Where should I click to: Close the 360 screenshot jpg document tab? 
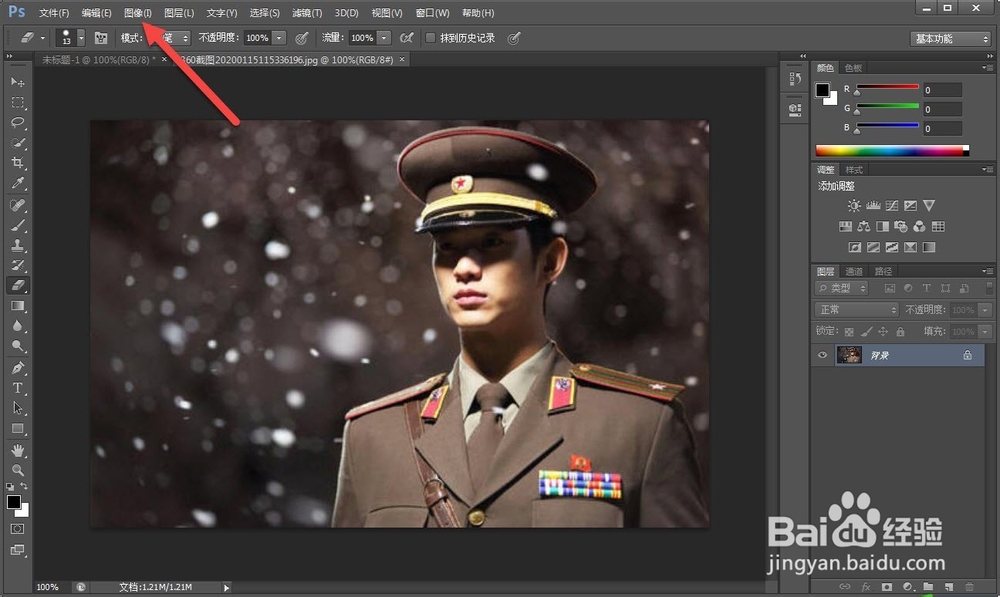(x=402, y=59)
